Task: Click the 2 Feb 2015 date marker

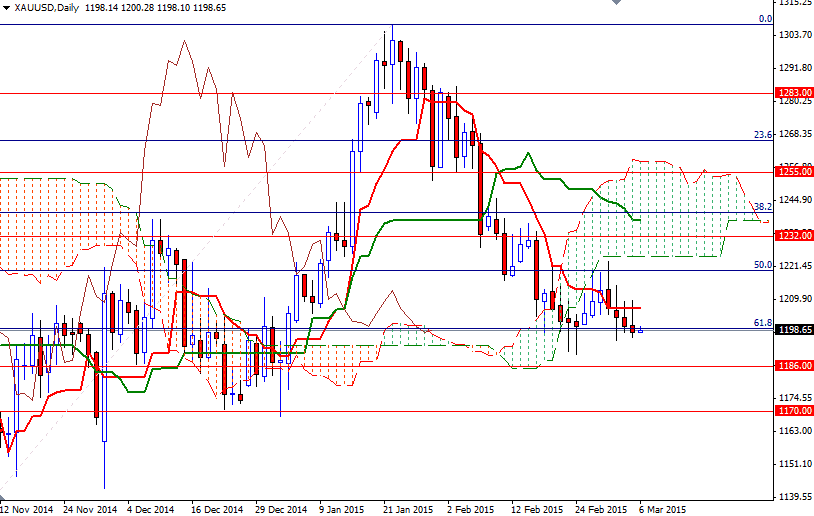Action: [x=470, y=508]
